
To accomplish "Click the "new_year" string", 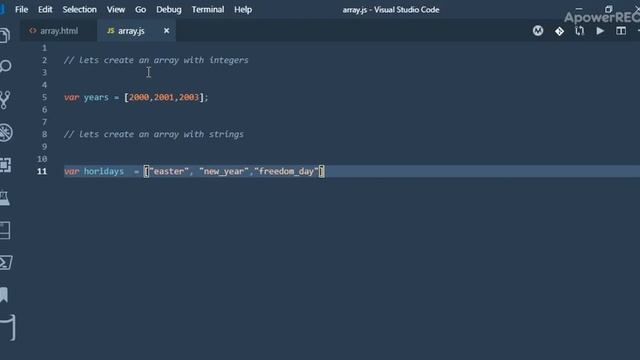I will coord(224,171).
